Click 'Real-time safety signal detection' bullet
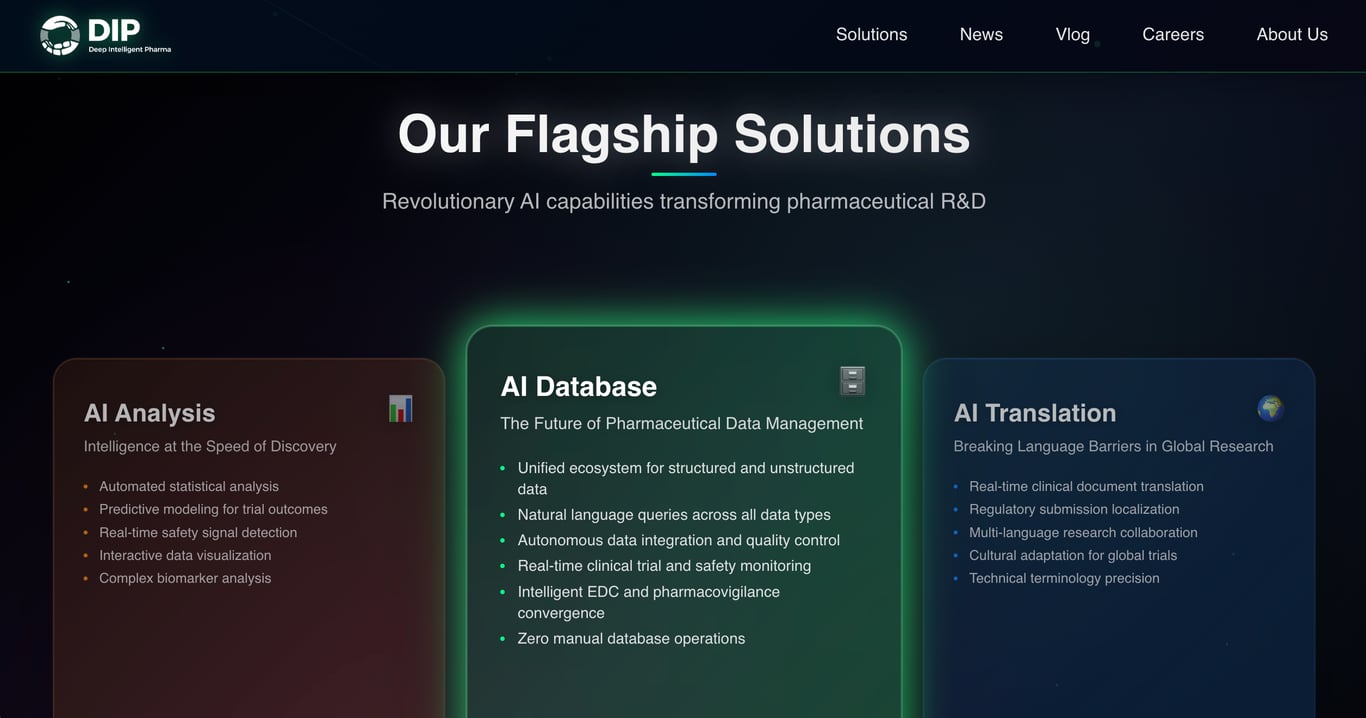 (198, 532)
